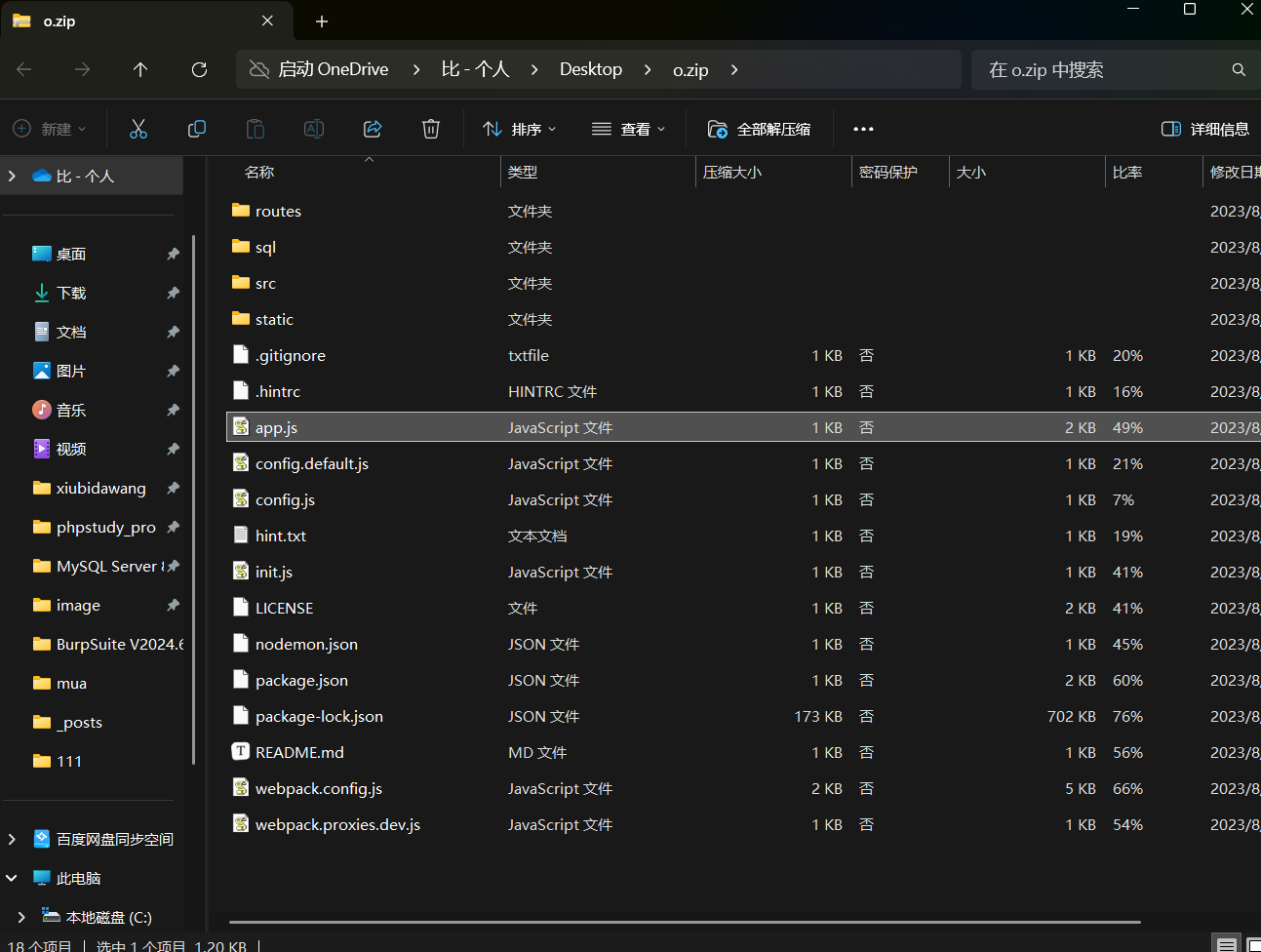Viewport: 1261px width, 952px height.
Task: Click the horizontal scrollbar under file list
Action: tap(683, 922)
